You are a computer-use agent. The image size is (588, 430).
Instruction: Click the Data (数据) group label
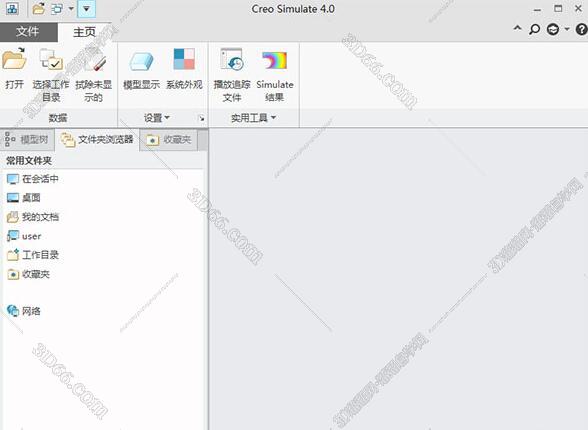(58, 118)
